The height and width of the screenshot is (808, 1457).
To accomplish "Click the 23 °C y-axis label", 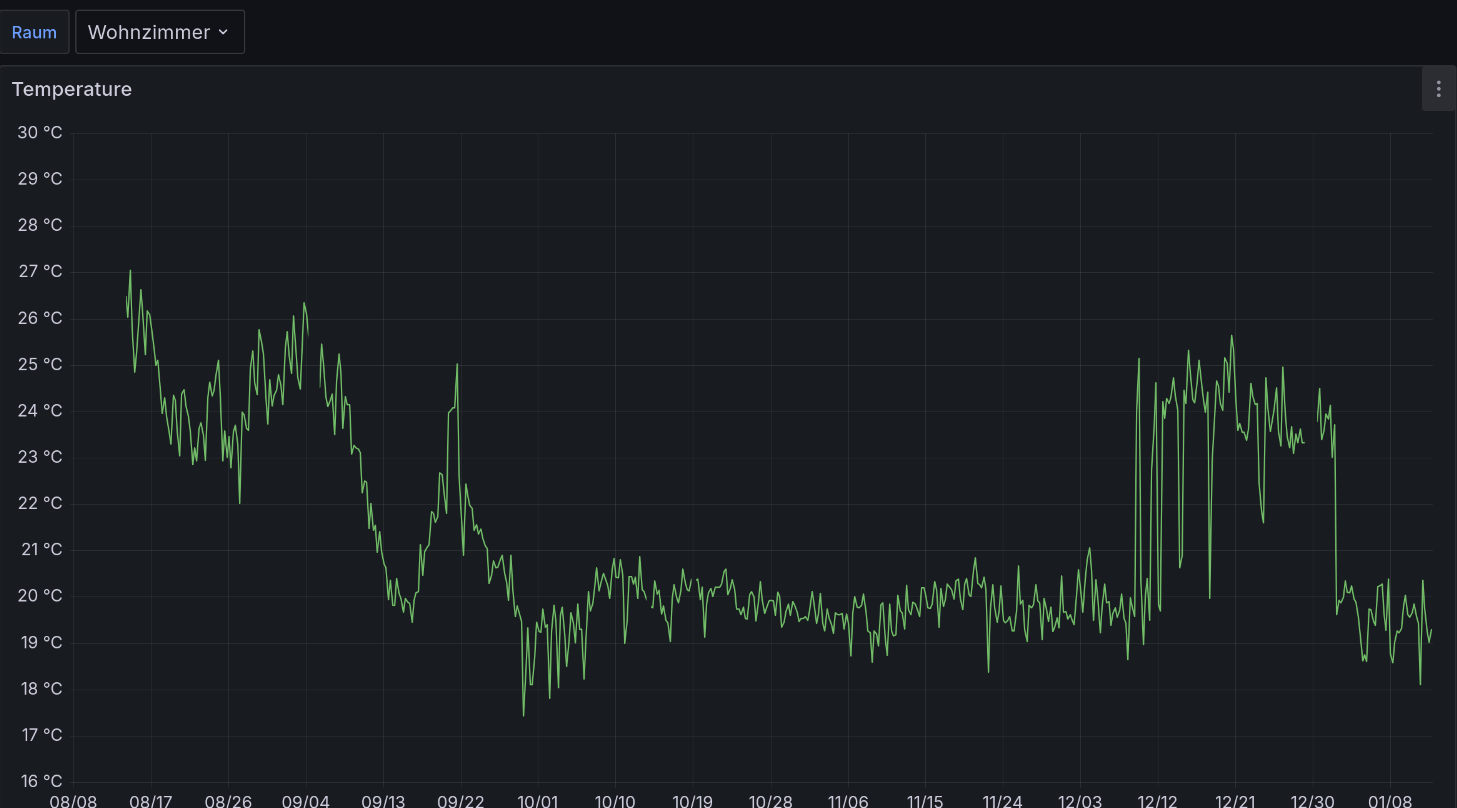I will coord(40,457).
